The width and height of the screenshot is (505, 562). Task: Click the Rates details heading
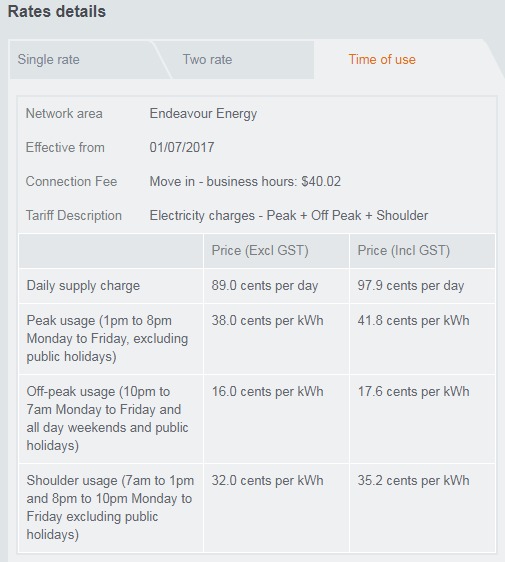click(57, 11)
